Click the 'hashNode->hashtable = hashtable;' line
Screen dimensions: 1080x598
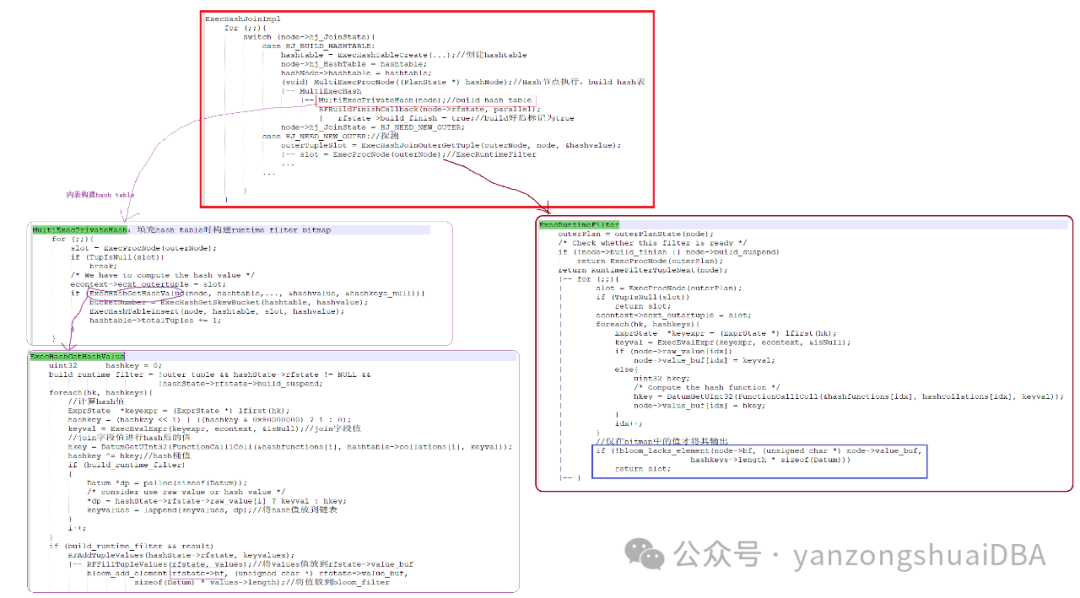[355, 72]
